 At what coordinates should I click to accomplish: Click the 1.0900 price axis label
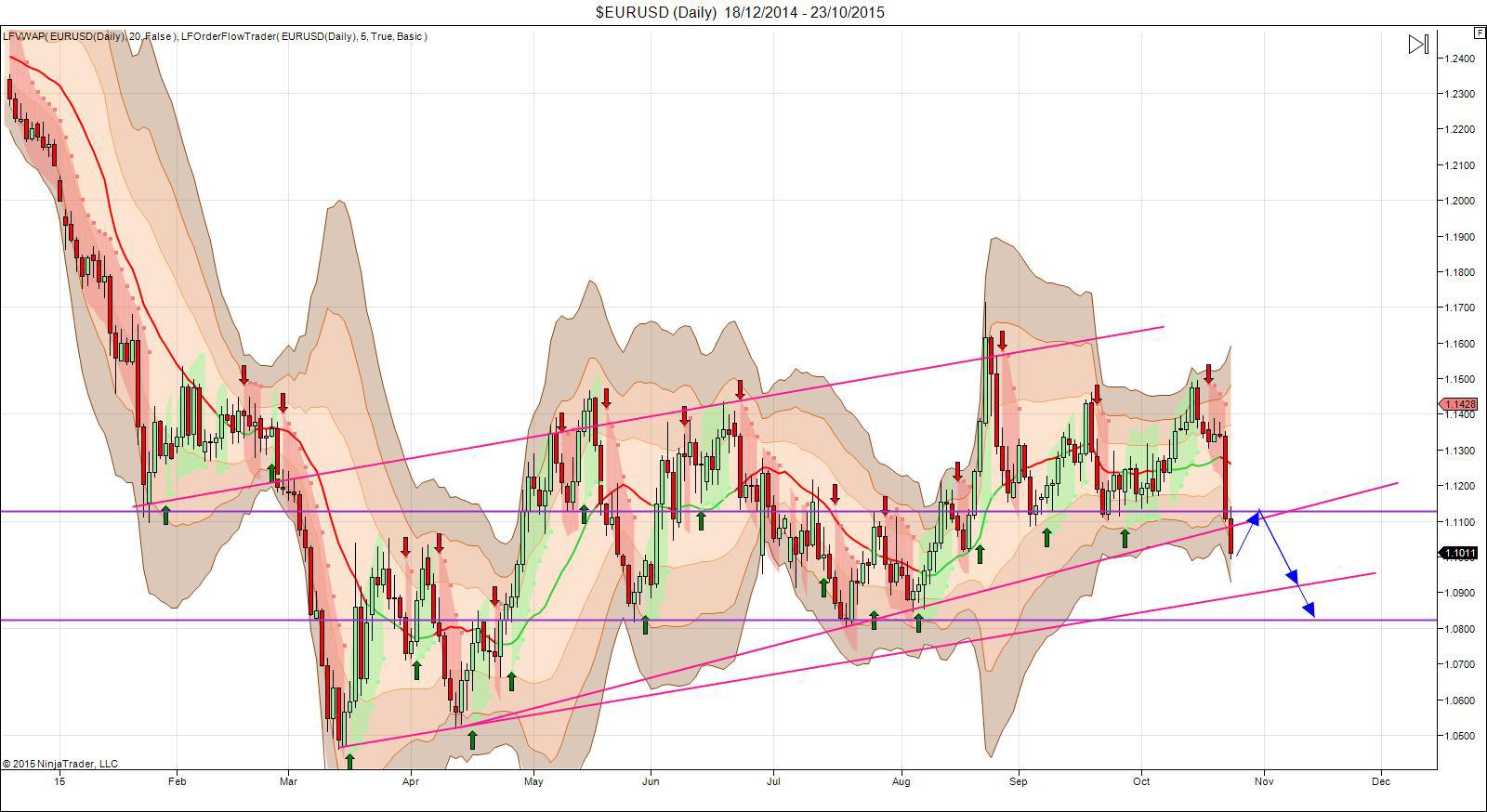click(1462, 593)
